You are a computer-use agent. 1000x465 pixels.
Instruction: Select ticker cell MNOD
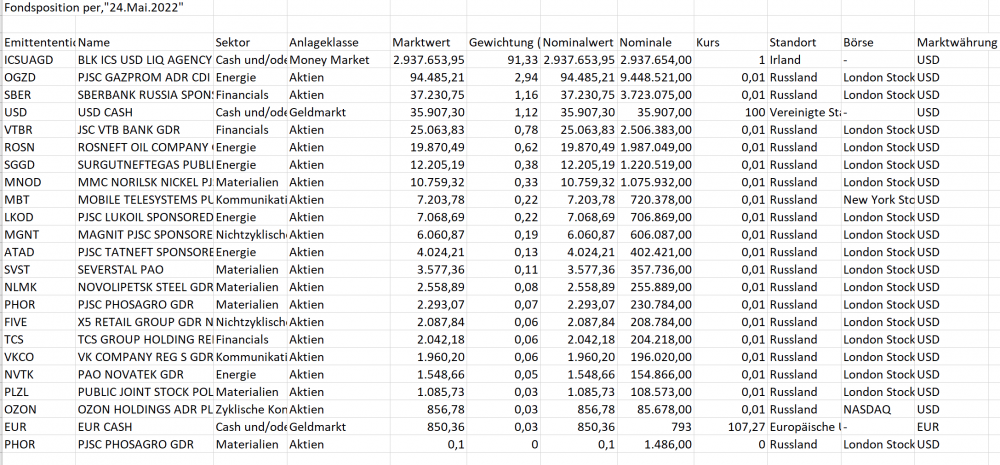[39, 182]
